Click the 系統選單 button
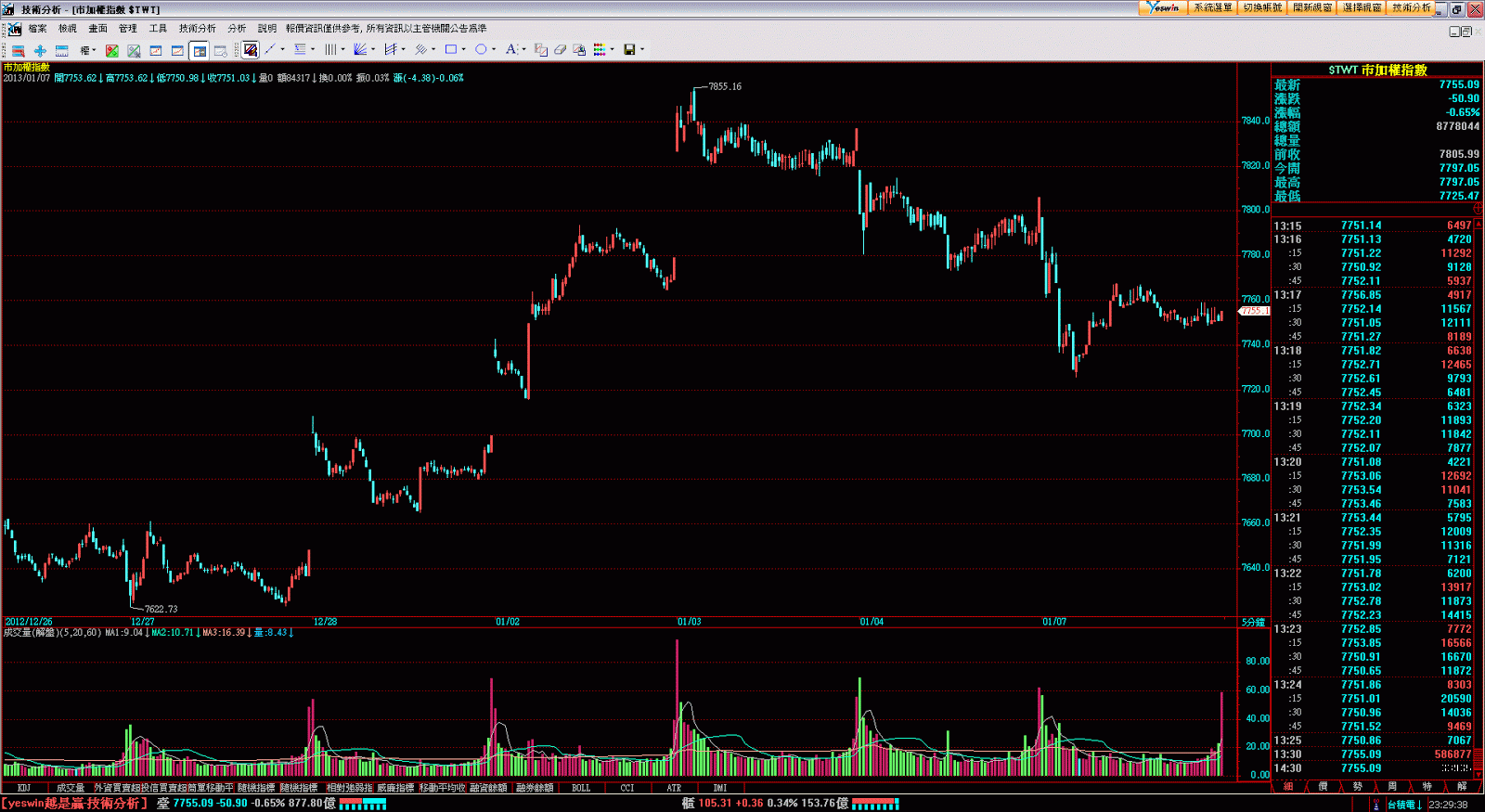 1212,7
